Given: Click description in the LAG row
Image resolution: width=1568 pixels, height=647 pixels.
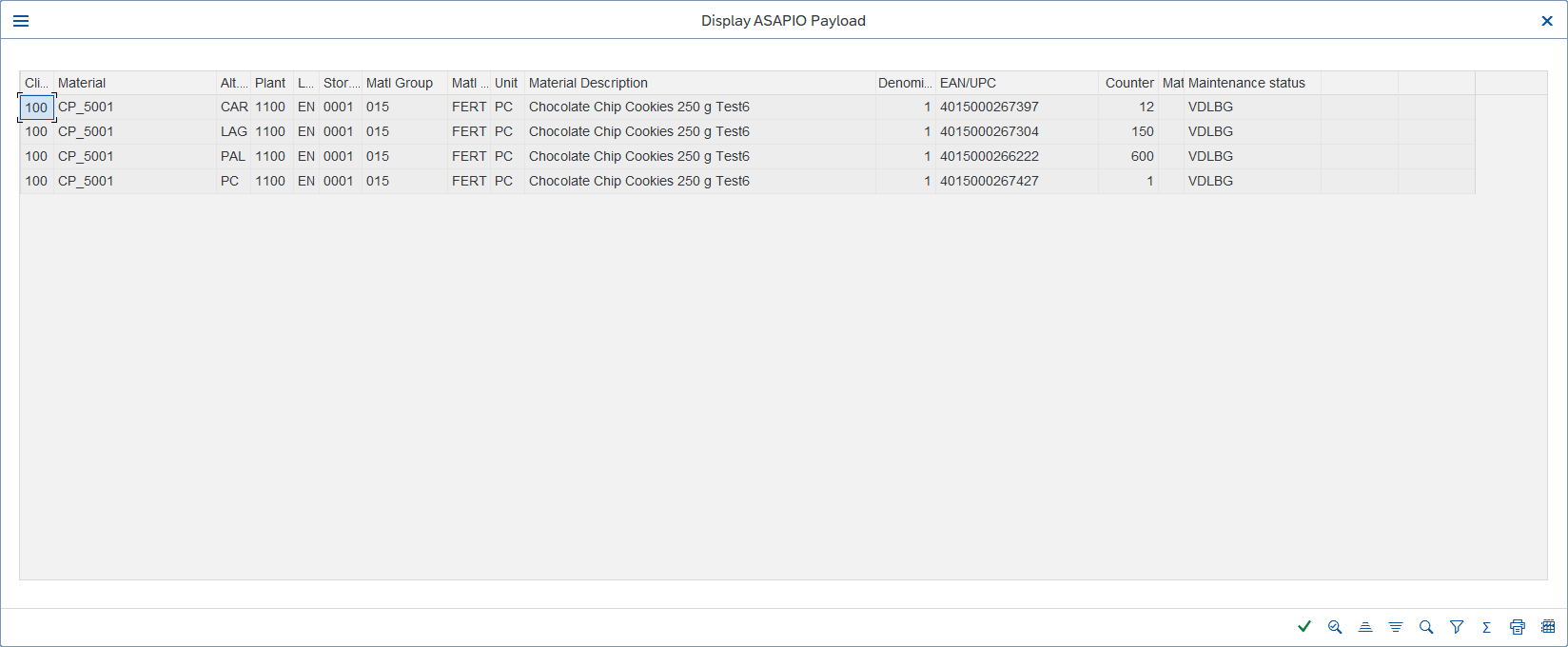Looking at the screenshot, I should pyautogui.click(x=699, y=132).
